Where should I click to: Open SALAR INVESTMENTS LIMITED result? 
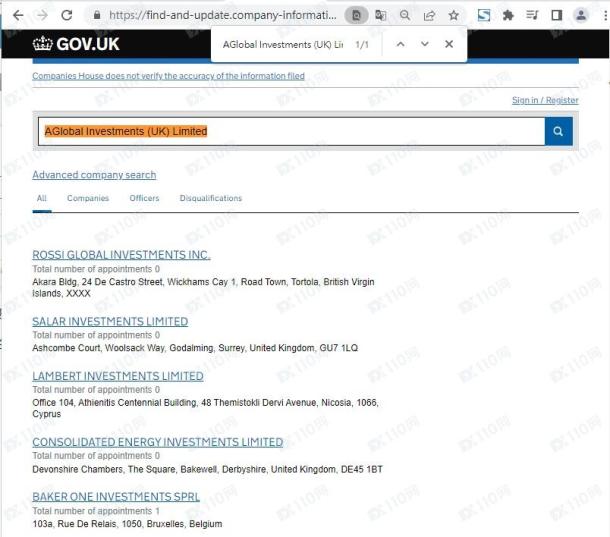click(110, 321)
